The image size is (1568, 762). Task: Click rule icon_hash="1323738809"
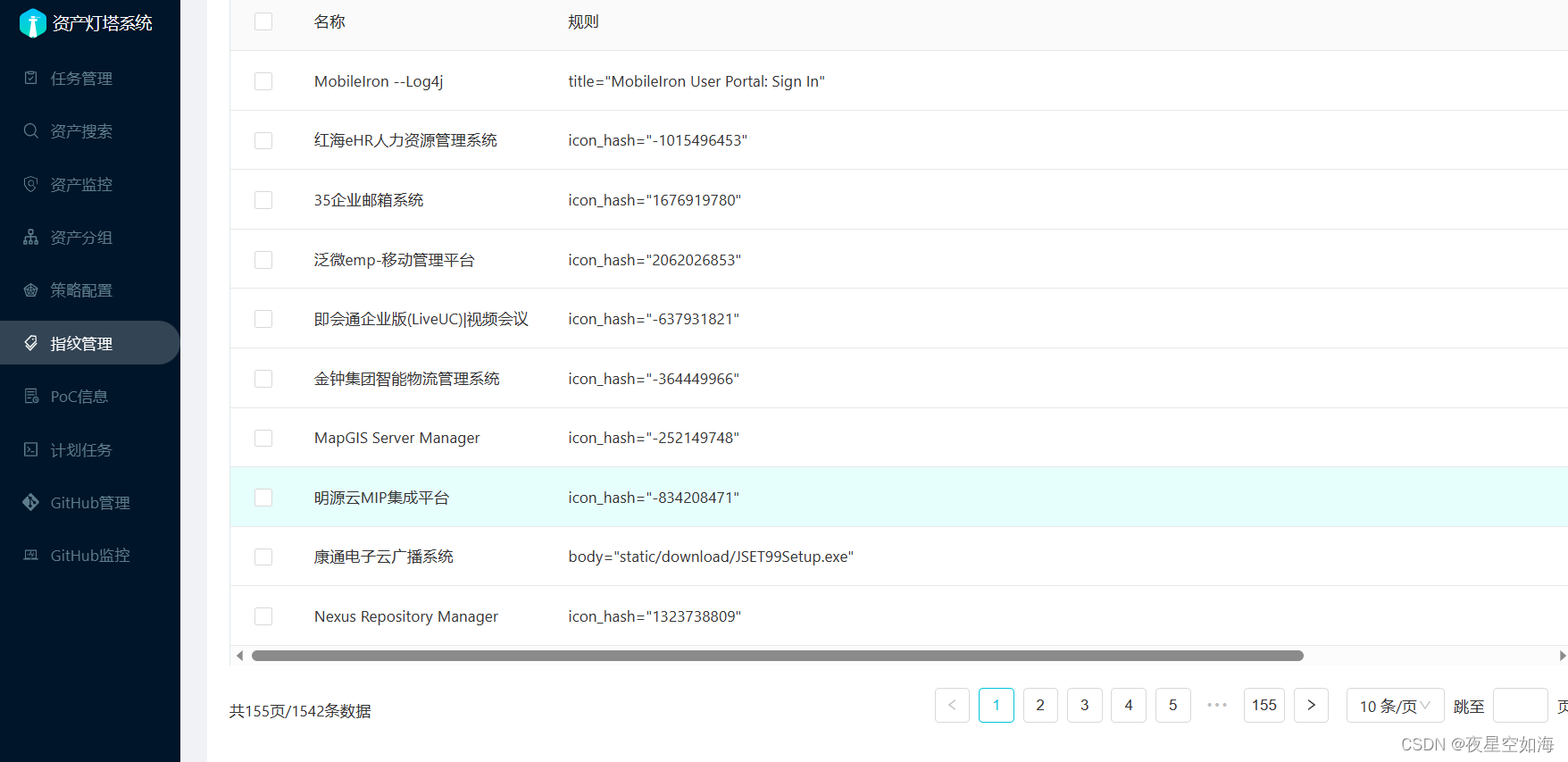[655, 616]
